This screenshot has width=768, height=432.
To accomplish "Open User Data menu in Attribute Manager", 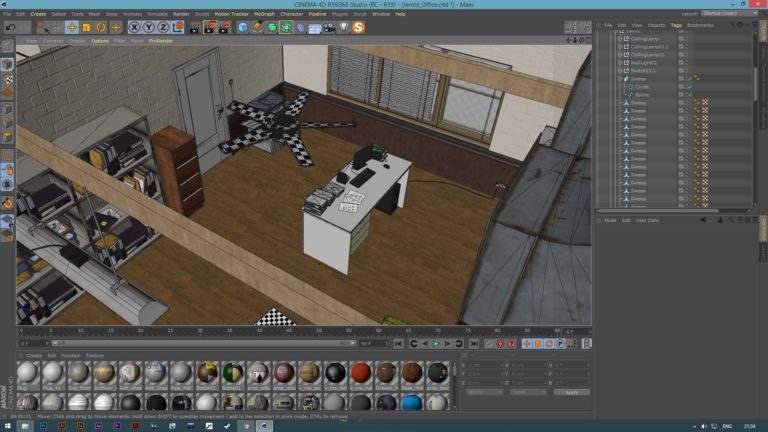I will 647,220.
